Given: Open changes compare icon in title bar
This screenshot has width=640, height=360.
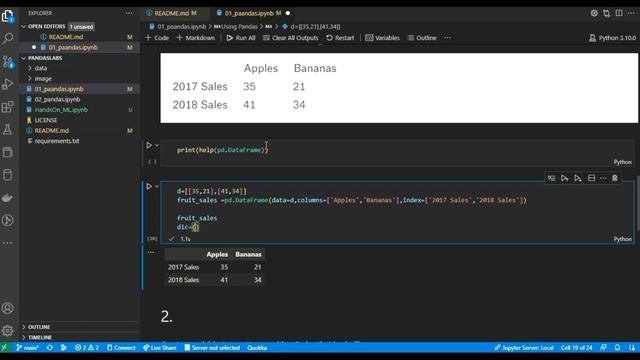Looking at the screenshot, I should [607, 13].
